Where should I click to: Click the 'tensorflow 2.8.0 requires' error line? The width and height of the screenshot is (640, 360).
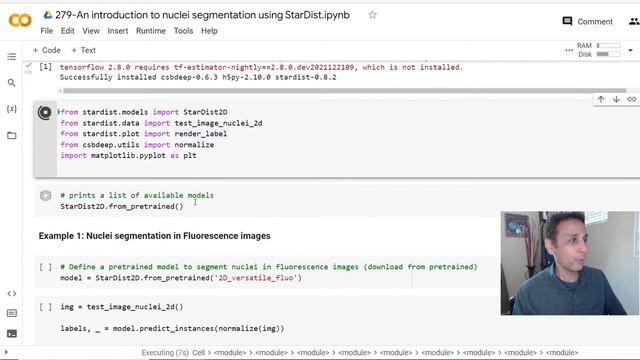(261, 67)
